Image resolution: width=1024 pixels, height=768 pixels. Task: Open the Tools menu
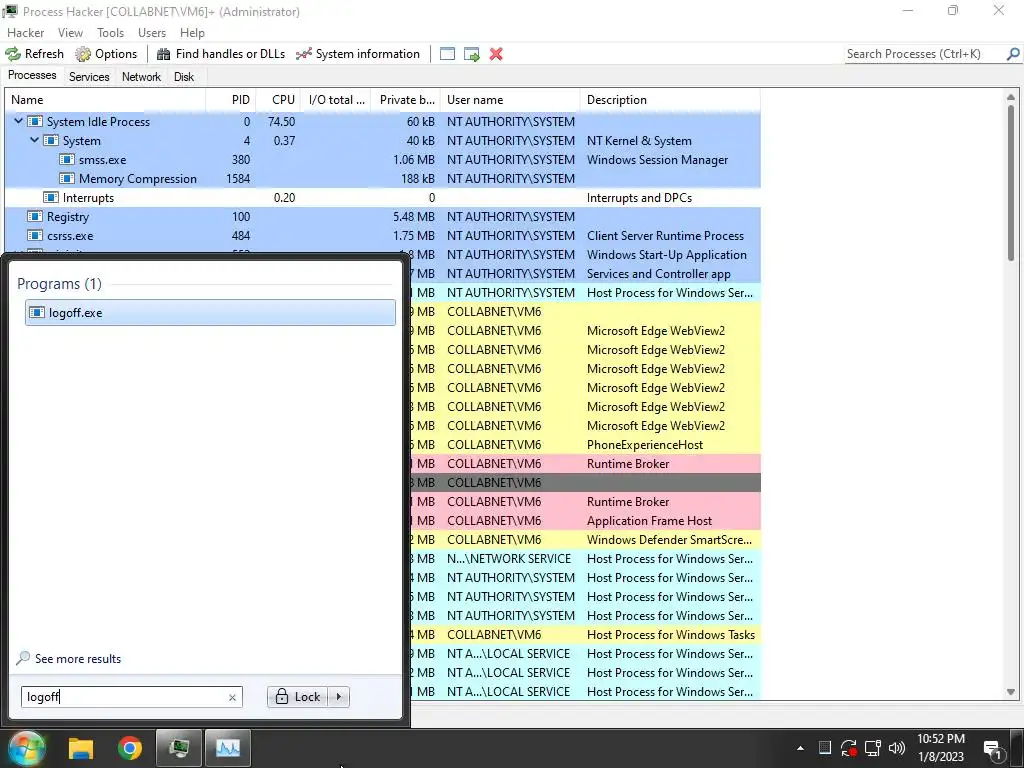(110, 33)
